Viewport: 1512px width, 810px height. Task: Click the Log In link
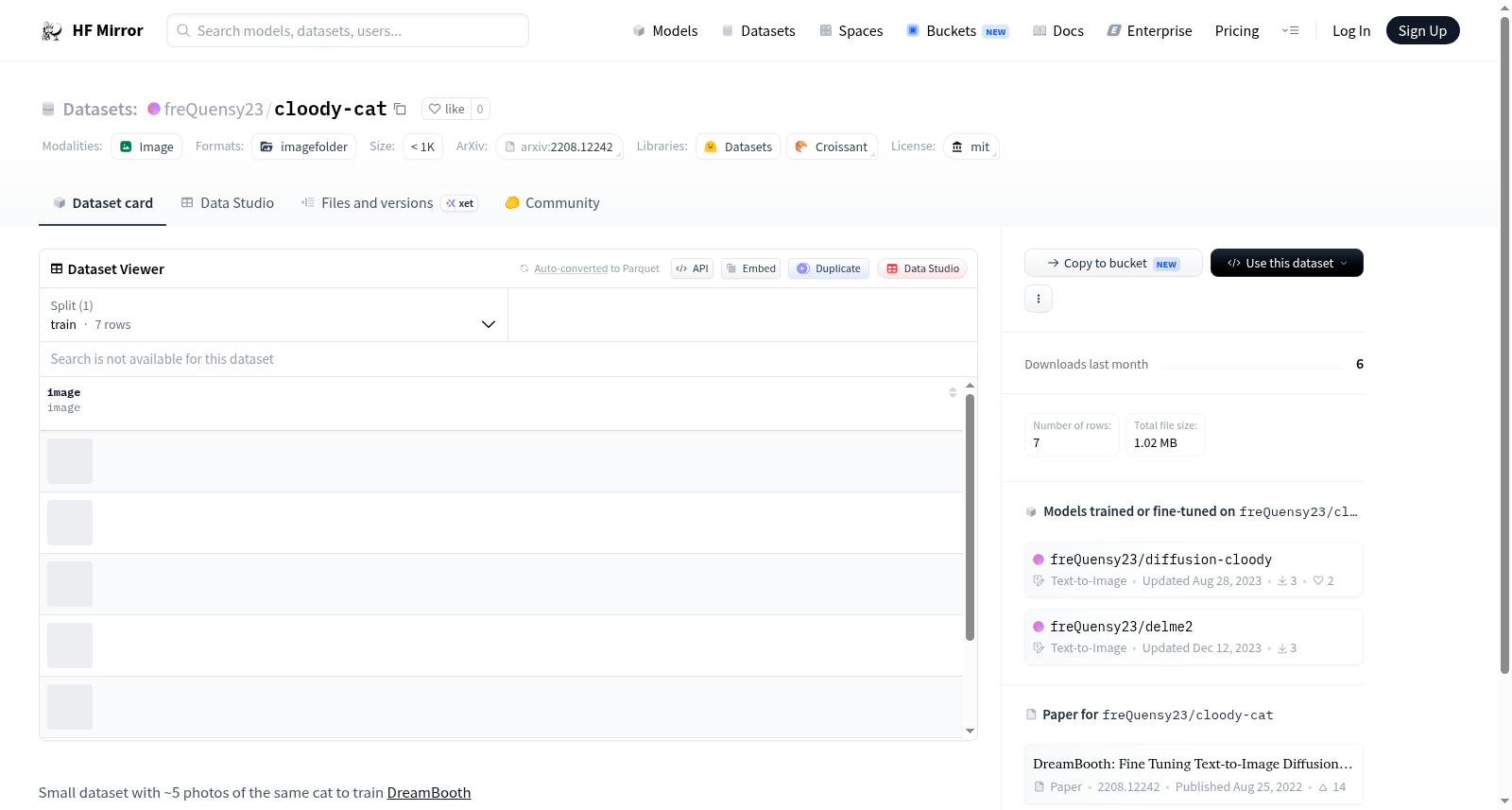click(x=1351, y=31)
